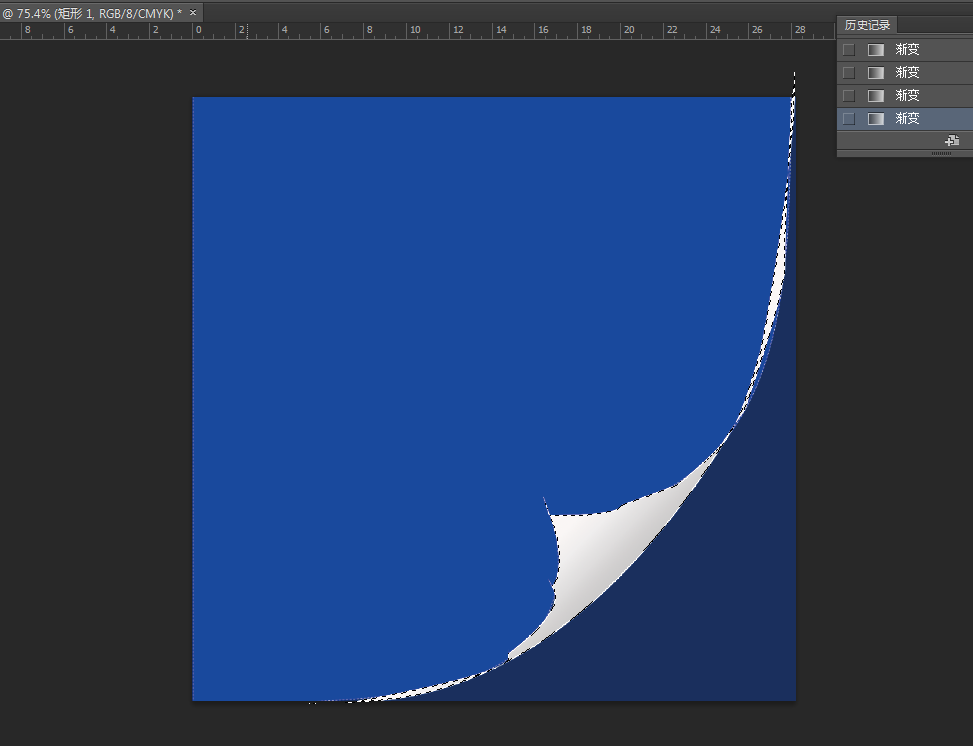
Task: Set history brush source on first 渐变 state
Action: click(x=849, y=49)
